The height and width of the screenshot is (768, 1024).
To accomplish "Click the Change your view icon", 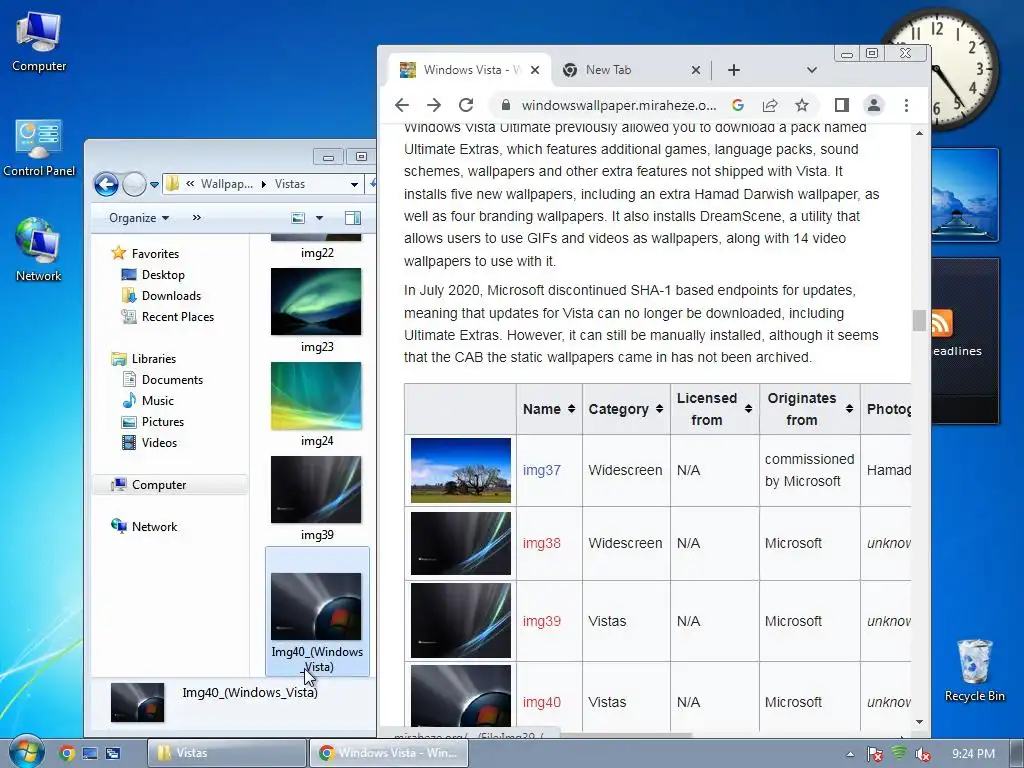I will (298, 217).
